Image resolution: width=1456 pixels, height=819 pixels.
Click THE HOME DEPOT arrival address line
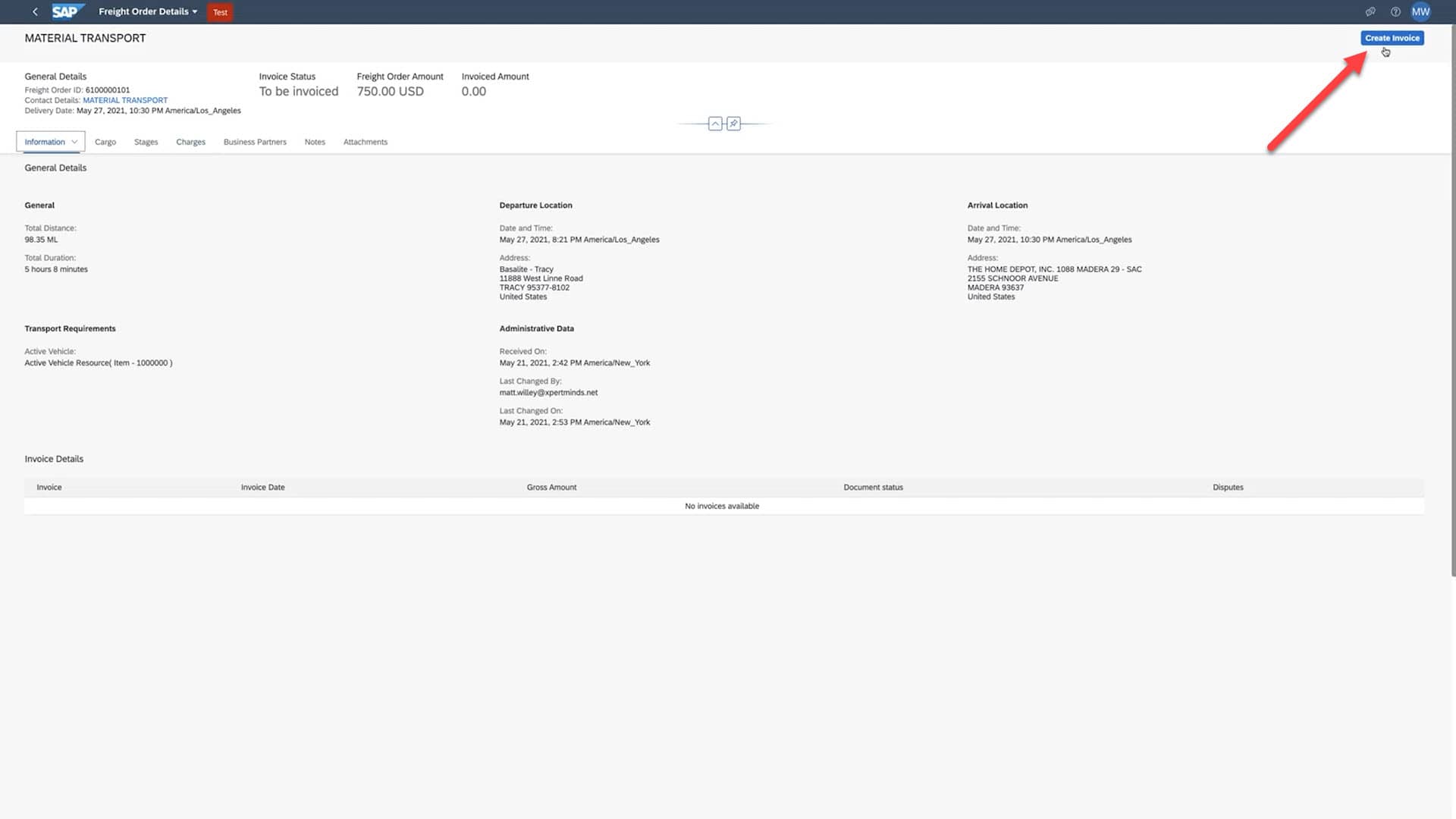pos(1054,269)
